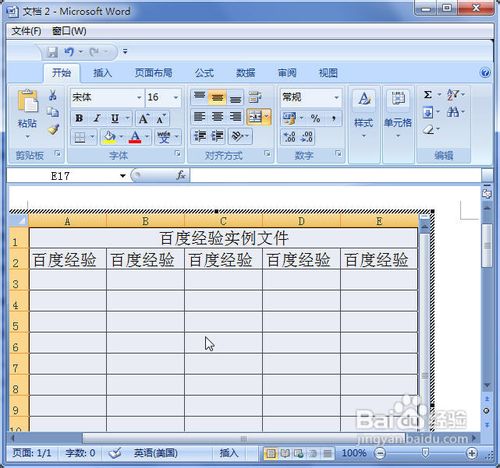Click the Insert Function fx button
The width and height of the screenshot is (500, 468).
point(180,175)
